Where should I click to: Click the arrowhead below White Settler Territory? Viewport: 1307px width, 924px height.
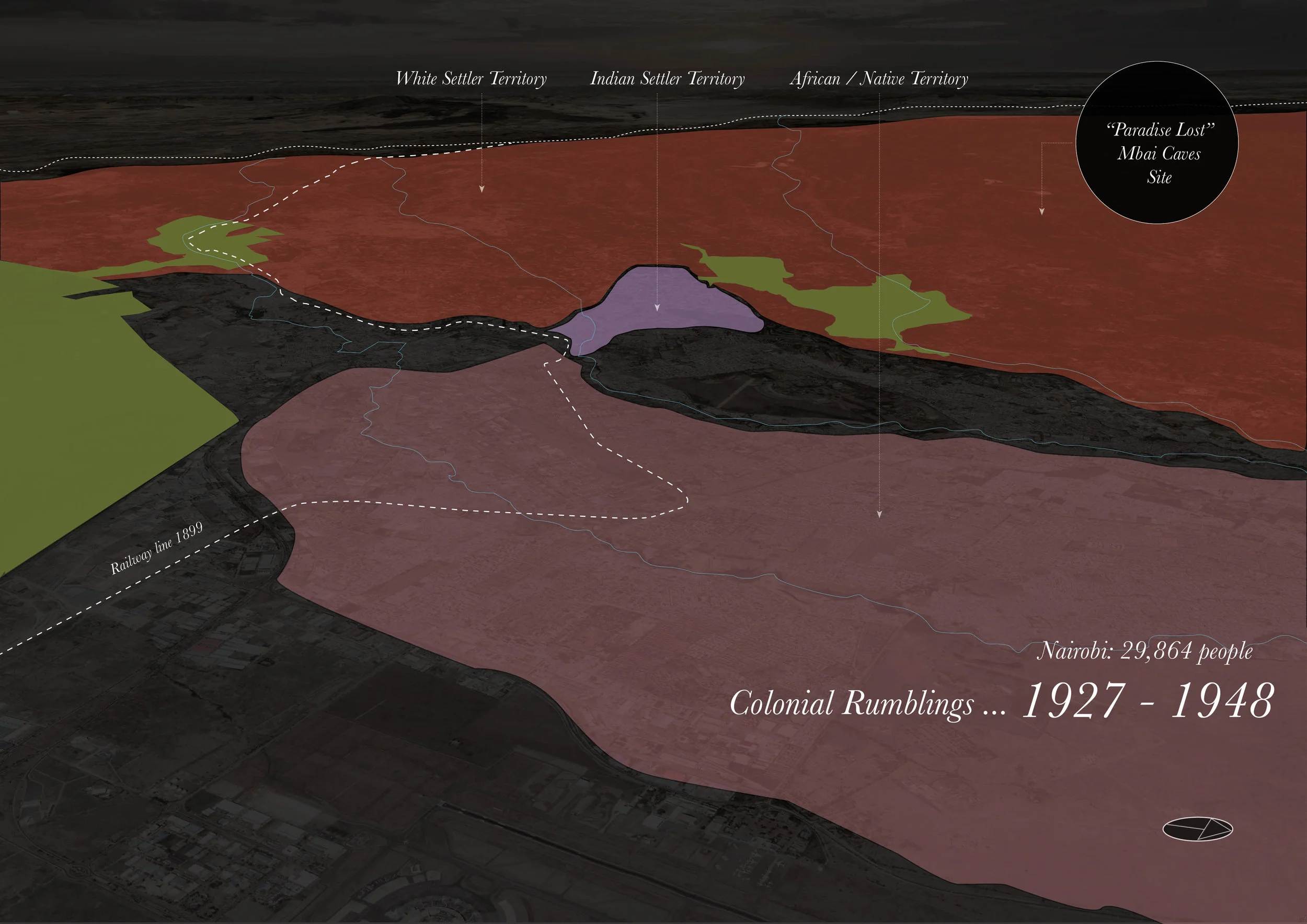point(481,188)
